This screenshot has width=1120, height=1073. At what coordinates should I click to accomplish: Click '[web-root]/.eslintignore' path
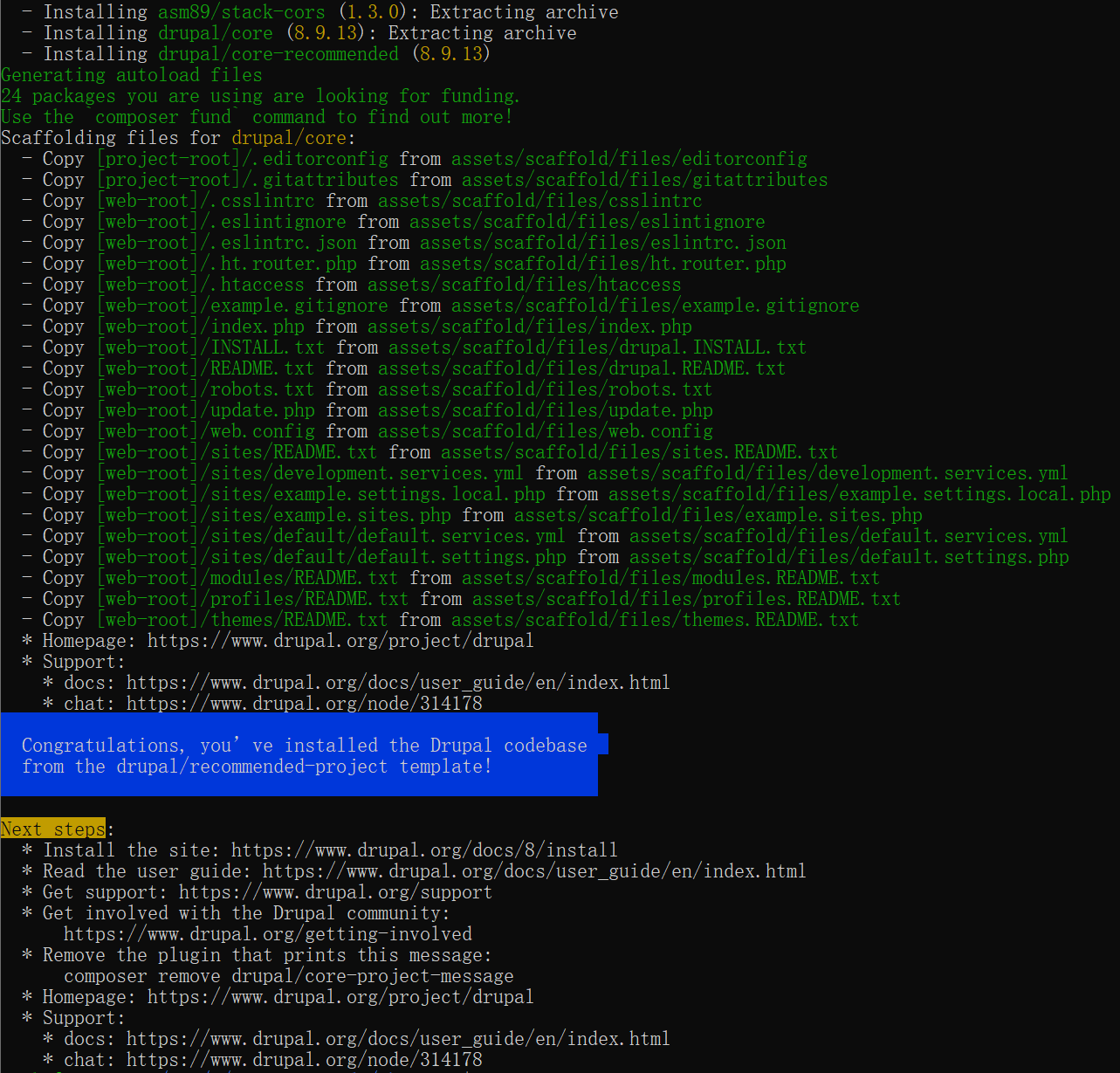221,222
